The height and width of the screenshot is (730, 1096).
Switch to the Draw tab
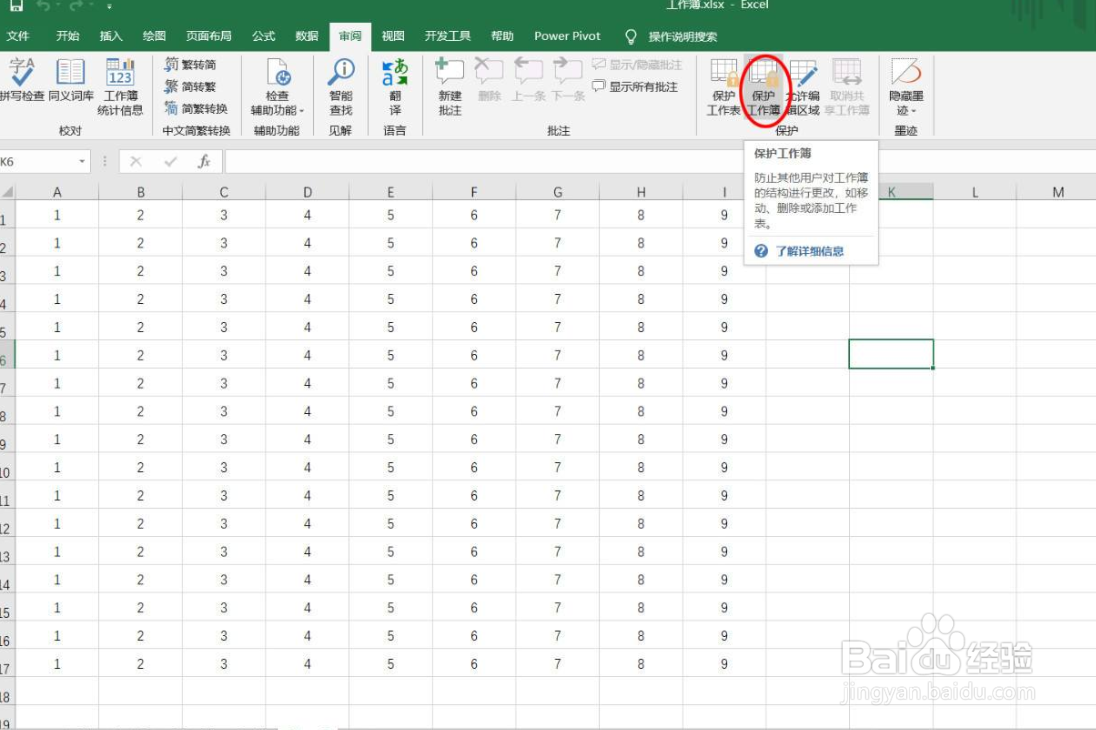154,36
